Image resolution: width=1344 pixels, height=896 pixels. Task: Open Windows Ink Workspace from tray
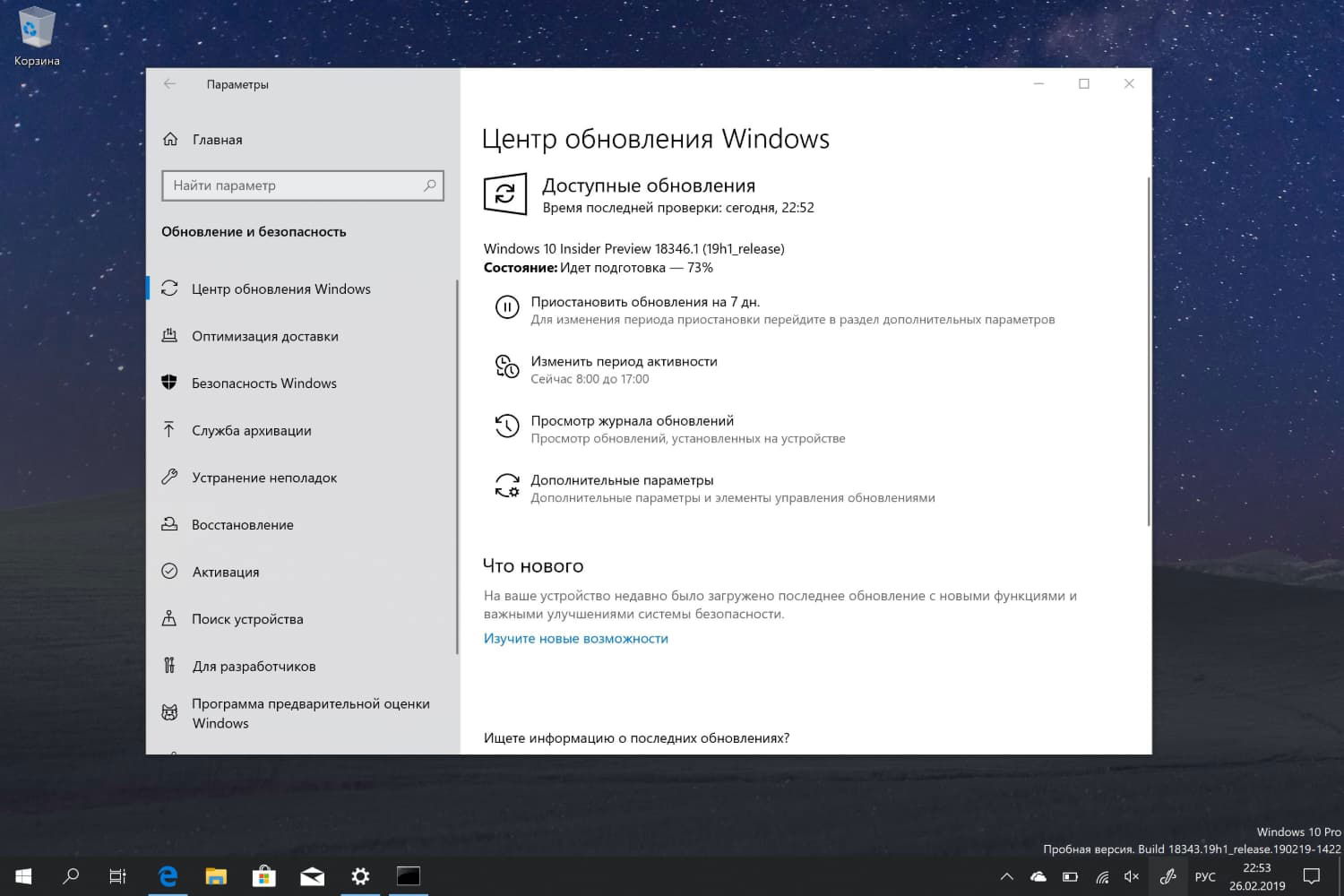point(1167,876)
